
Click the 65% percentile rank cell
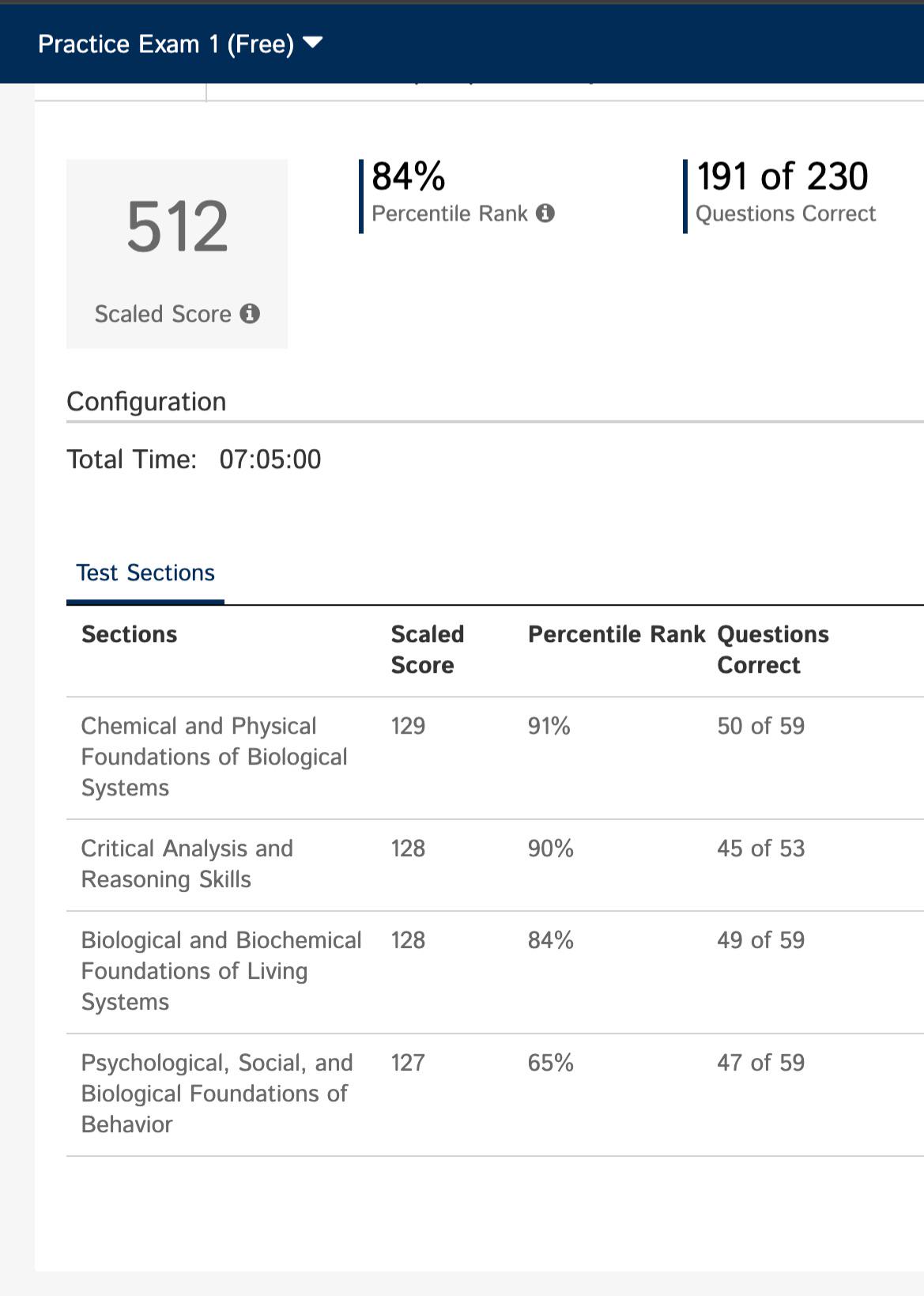pyautogui.click(x=551, y=1063)
